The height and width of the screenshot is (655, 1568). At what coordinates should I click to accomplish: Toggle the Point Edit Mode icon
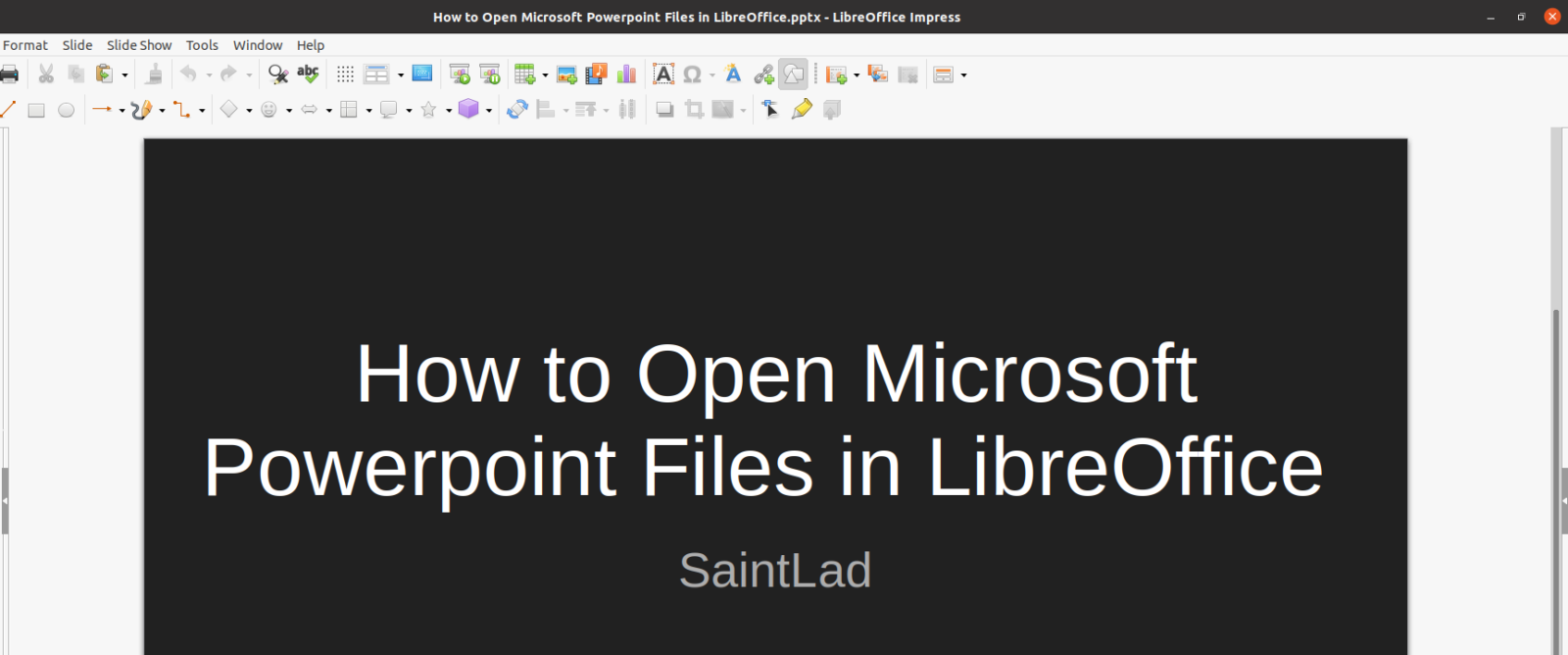770,110
